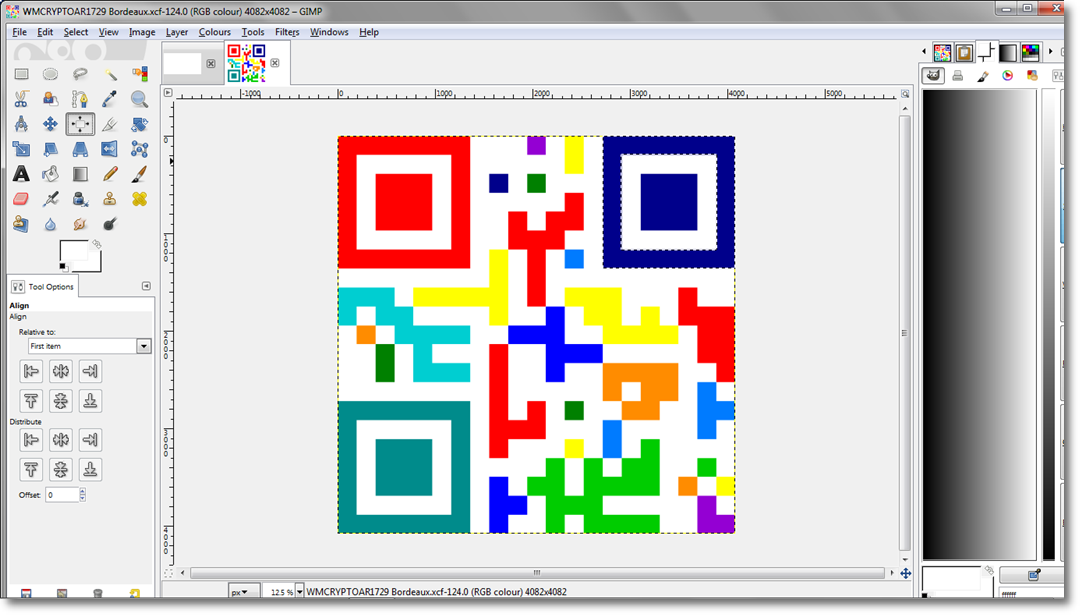This screenshot has width=1080, height=615.
Task: Distribute bottoms of targets
Action: tap(90, 470)
